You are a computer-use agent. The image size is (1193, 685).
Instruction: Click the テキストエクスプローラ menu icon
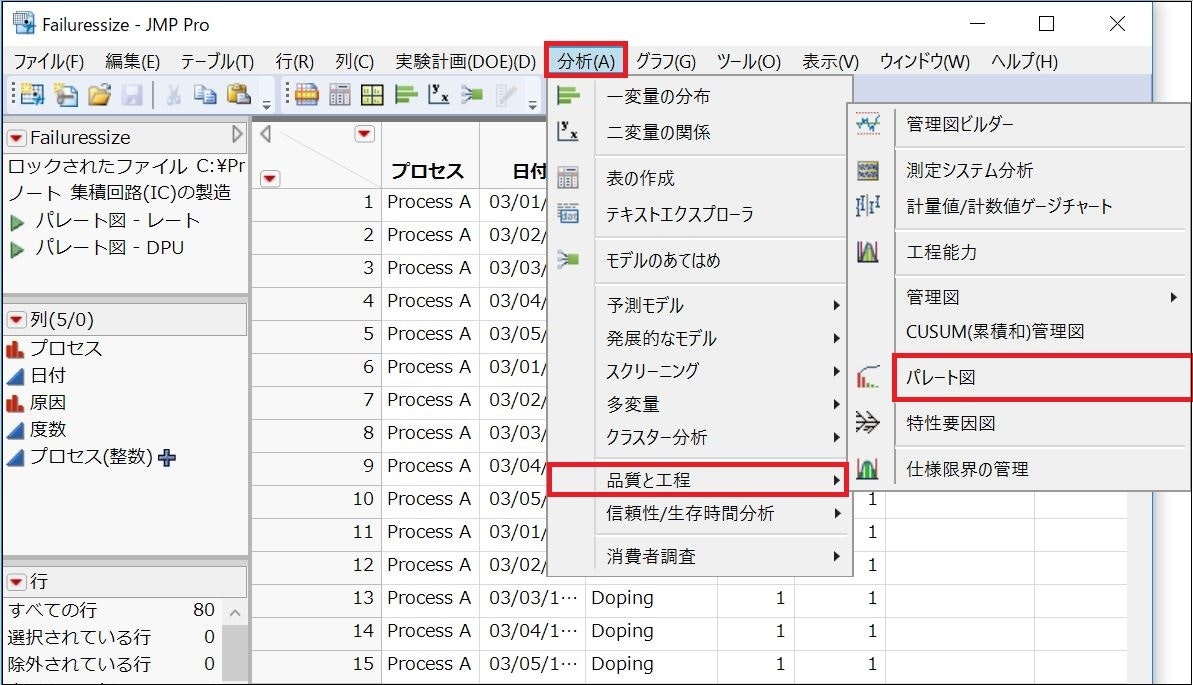[568, 213]
